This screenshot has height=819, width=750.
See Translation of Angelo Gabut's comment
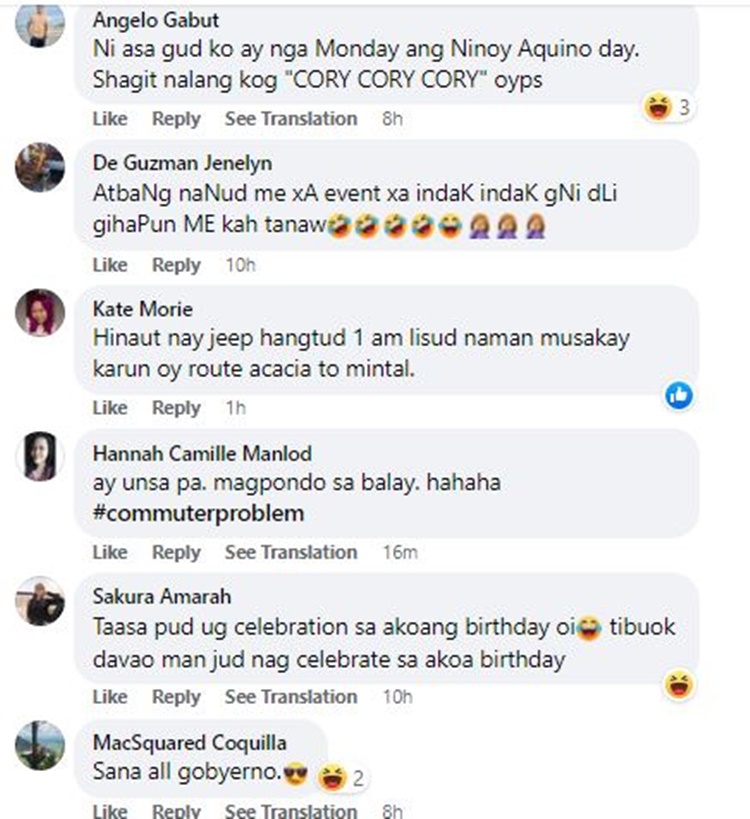click(290, 119)
